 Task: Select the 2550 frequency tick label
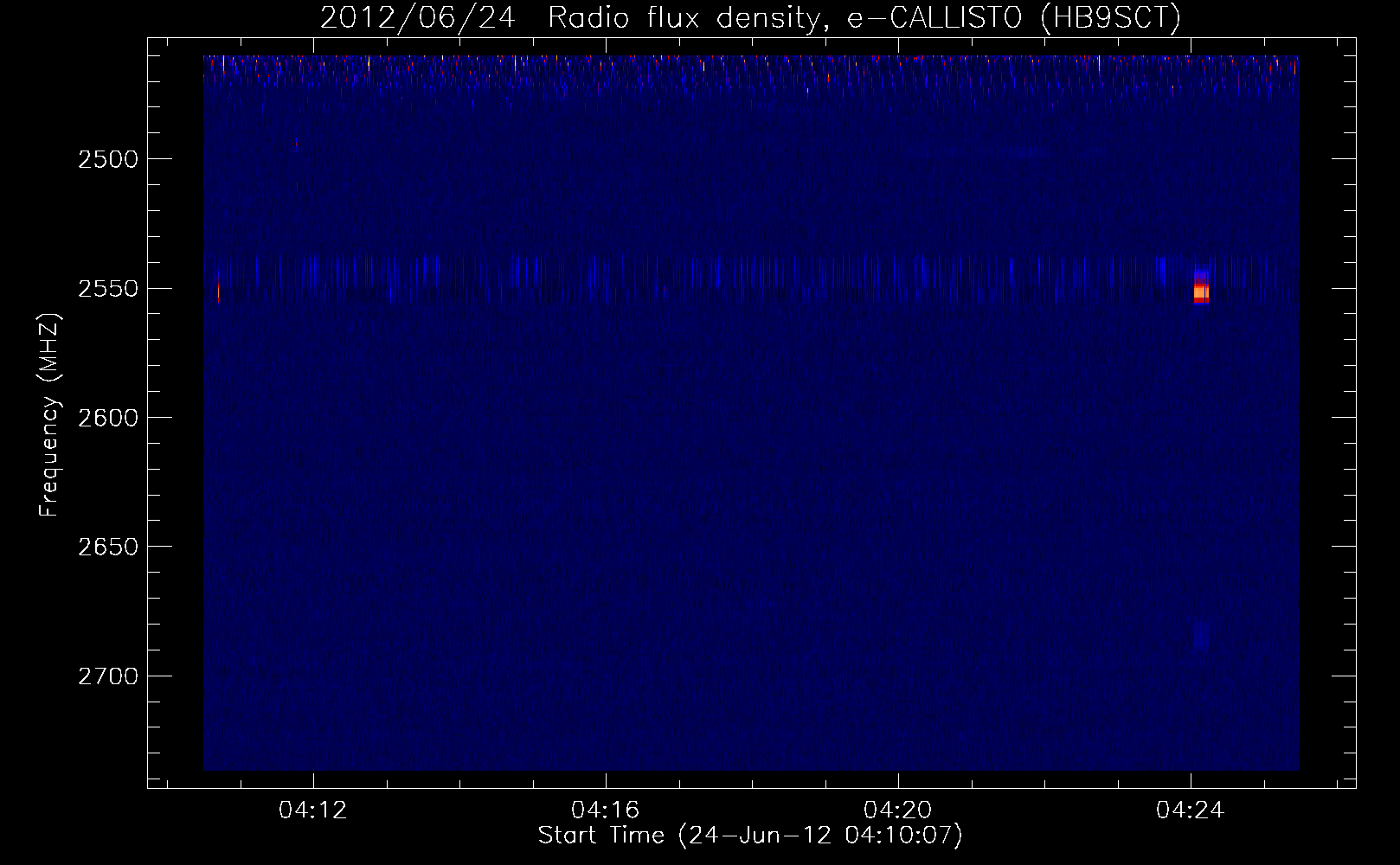(108, 288)
